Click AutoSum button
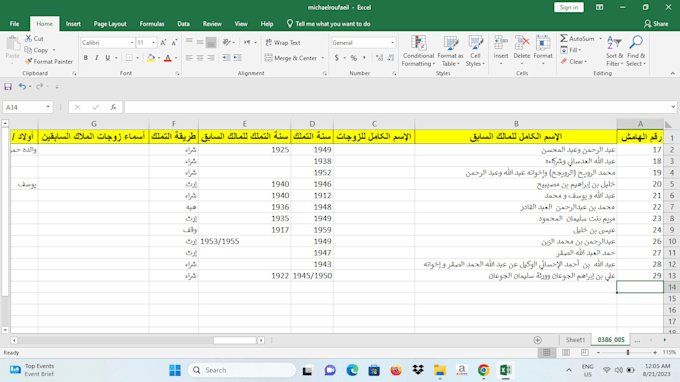The height and width of the screenshot is (382, 680). (x=577, y=39)
